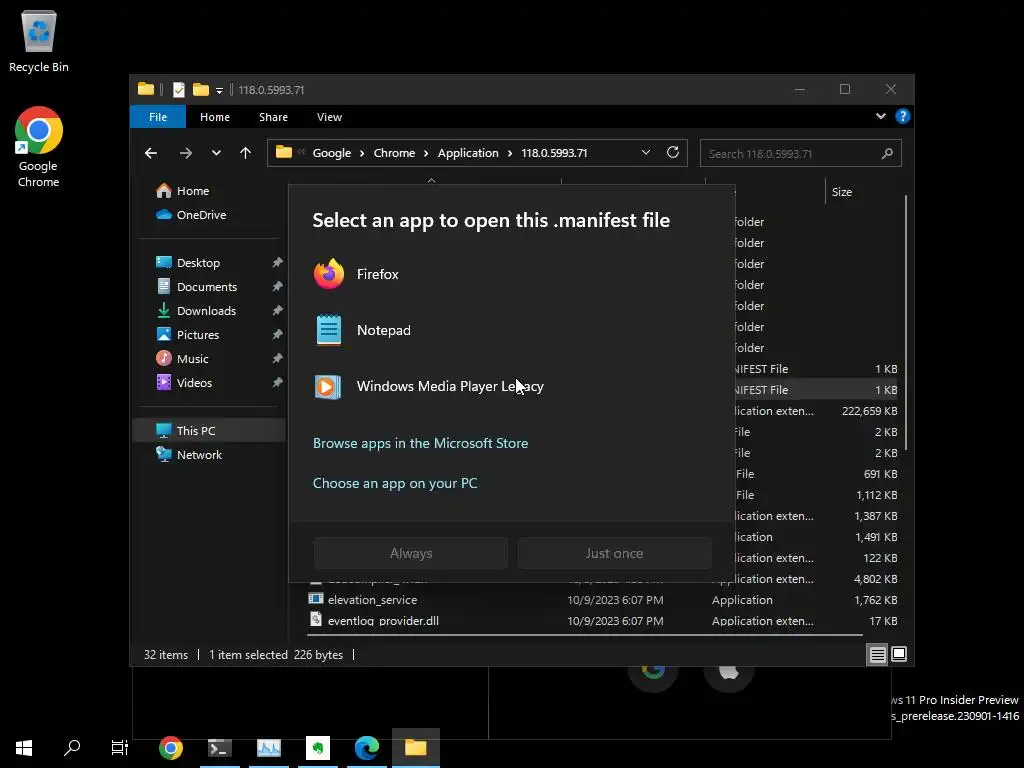Screen dimensions: 1024x768
Task: Switch to details view layout
Action: (x=877, y=654)
